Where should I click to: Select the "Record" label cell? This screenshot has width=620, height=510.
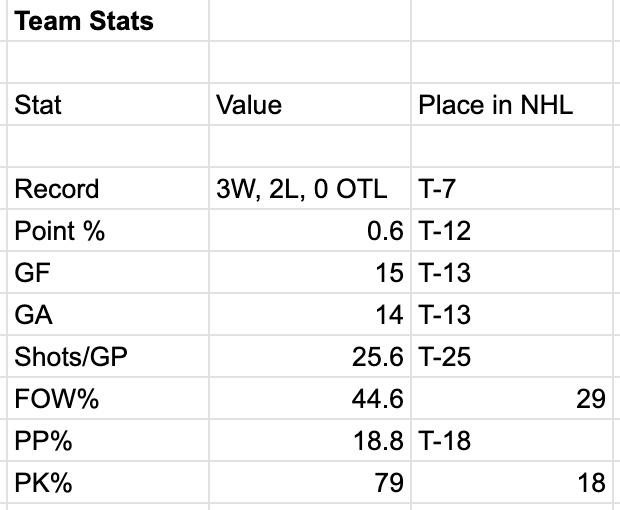[57, 189]
